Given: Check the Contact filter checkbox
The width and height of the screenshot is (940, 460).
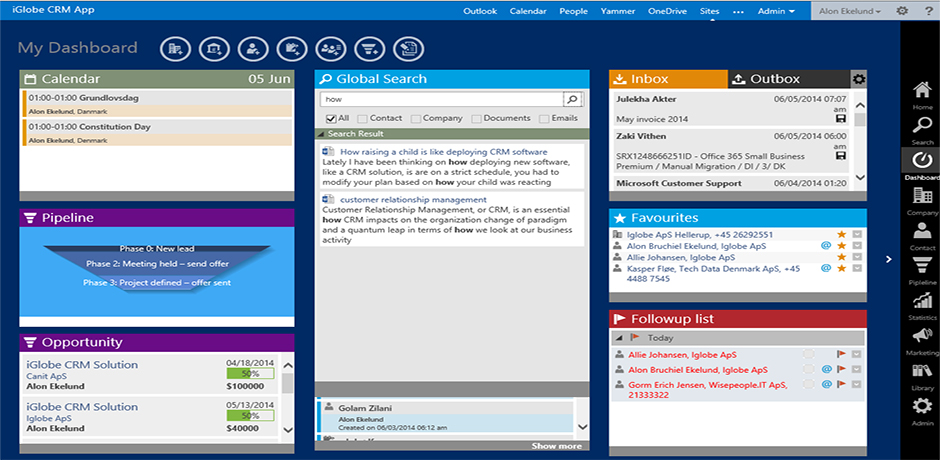Looking at the screenshot, I should pyautogui.click(x=362, y=119).
